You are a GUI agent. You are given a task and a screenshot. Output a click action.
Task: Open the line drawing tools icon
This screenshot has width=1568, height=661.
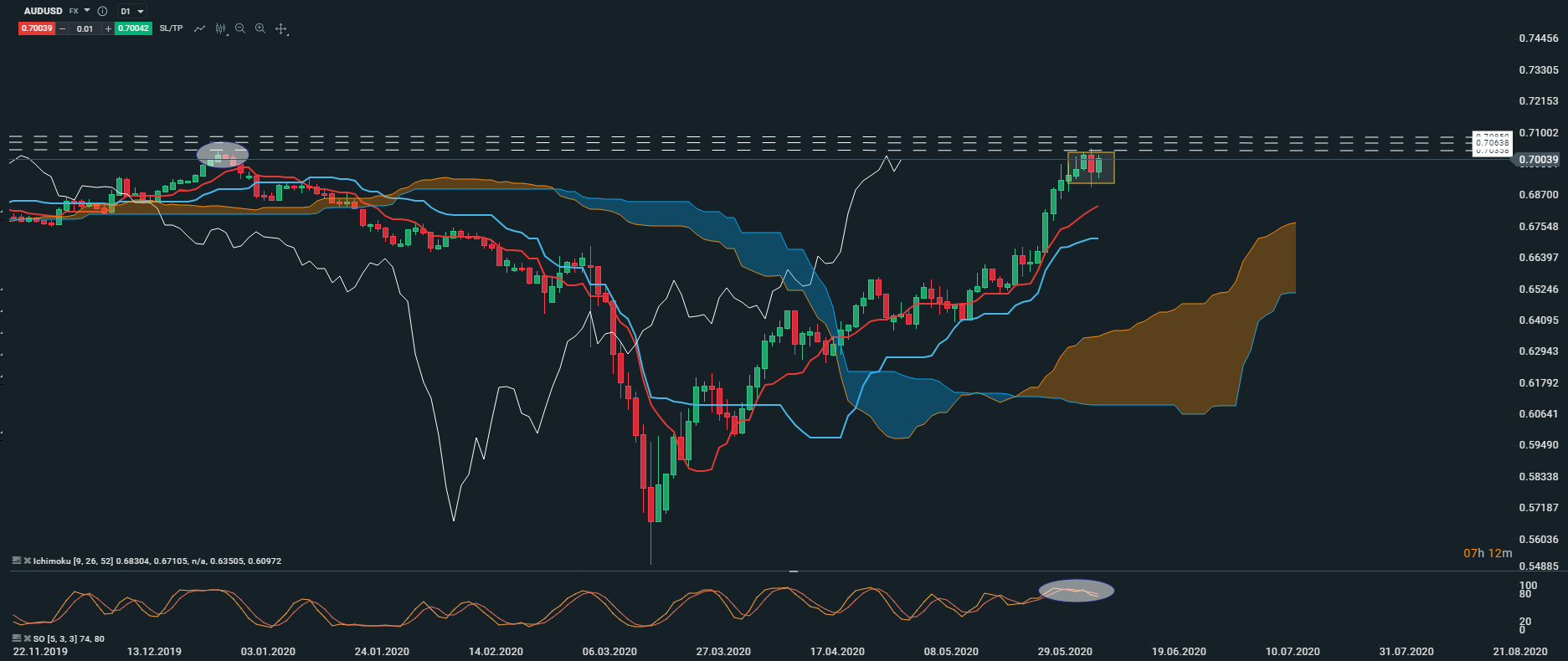tap(199, 28)
